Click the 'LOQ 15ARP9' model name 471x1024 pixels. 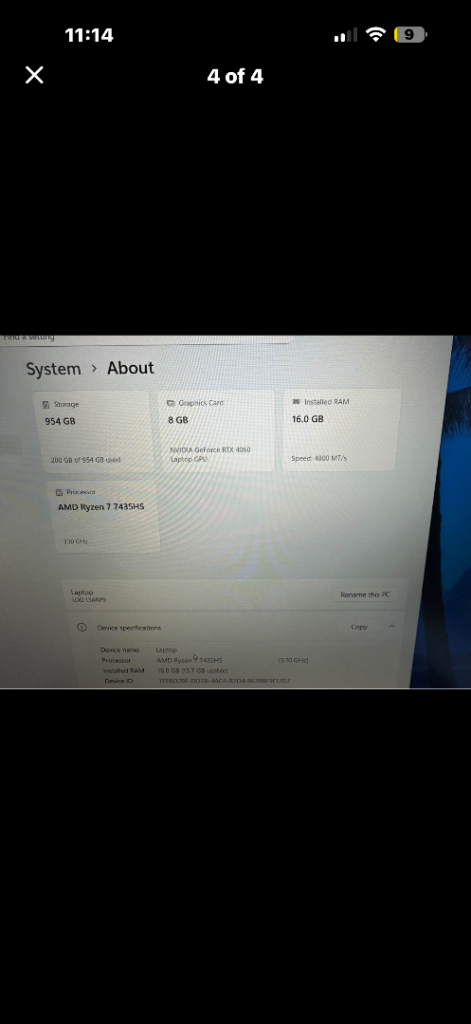coord(88,599)
